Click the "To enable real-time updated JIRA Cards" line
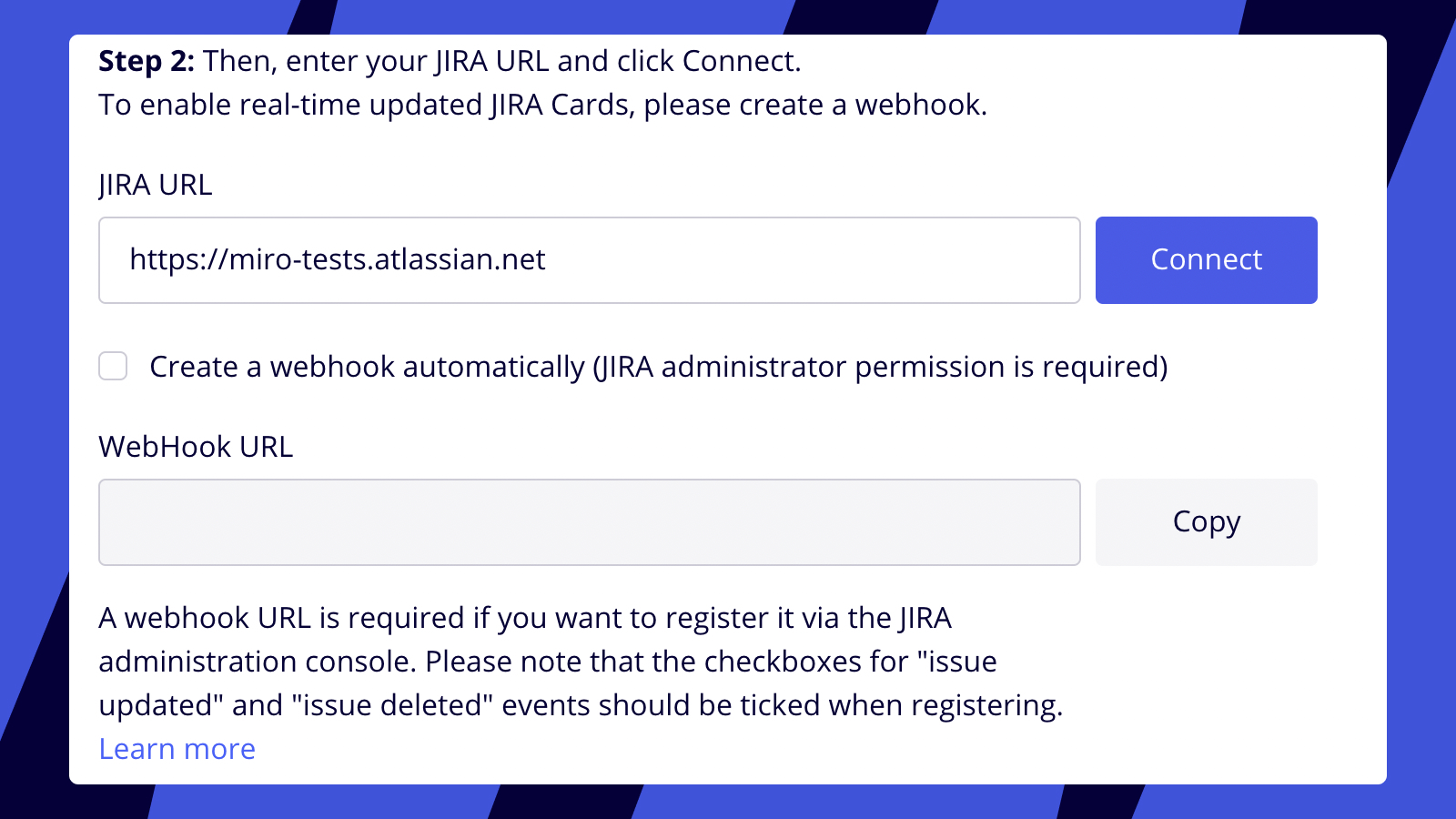Image resolution: width=1456 pixels, height=819 pixels. pyautogui.click(x=364, y=105)
